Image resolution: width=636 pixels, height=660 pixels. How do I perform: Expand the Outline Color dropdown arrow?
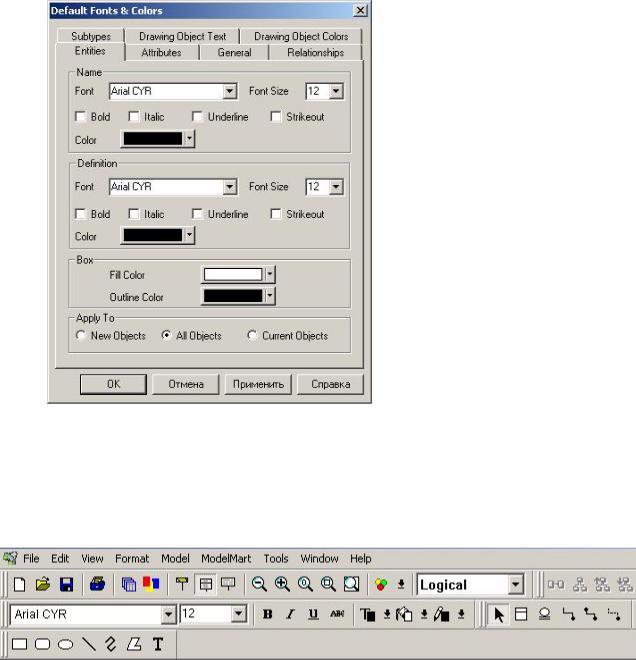coord(270,295)
